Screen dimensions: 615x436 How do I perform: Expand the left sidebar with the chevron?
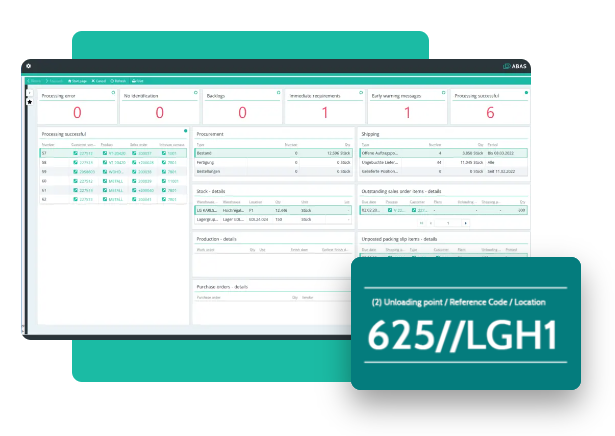pos(29,93)
